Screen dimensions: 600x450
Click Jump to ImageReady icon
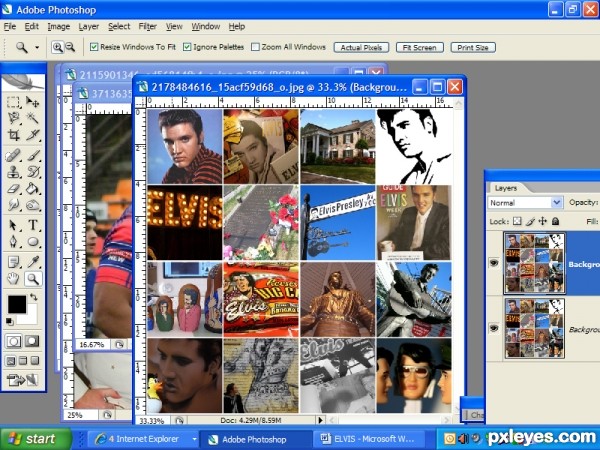23,380
